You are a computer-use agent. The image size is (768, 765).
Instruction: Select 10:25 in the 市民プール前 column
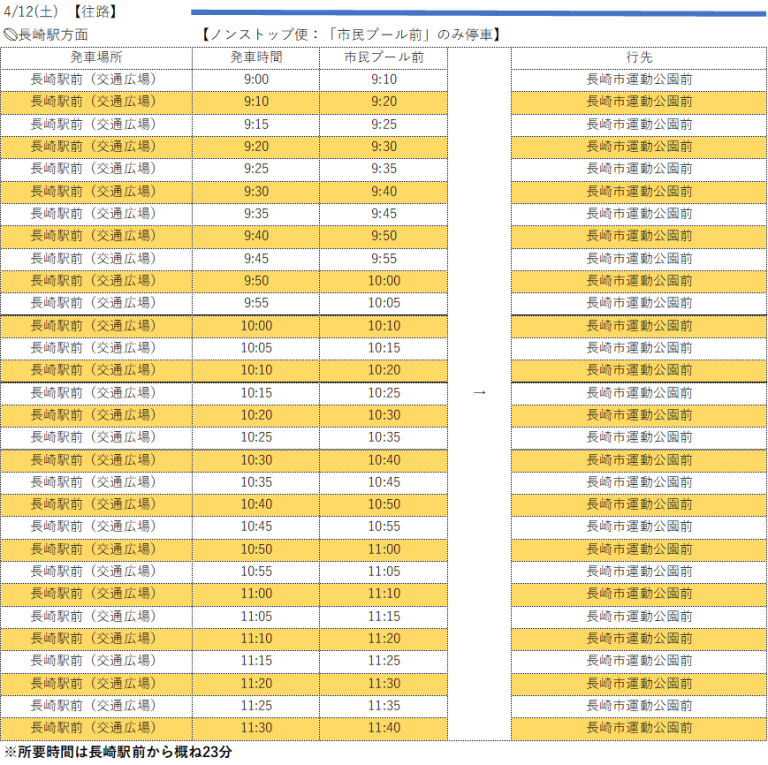[x=383, y=393]
